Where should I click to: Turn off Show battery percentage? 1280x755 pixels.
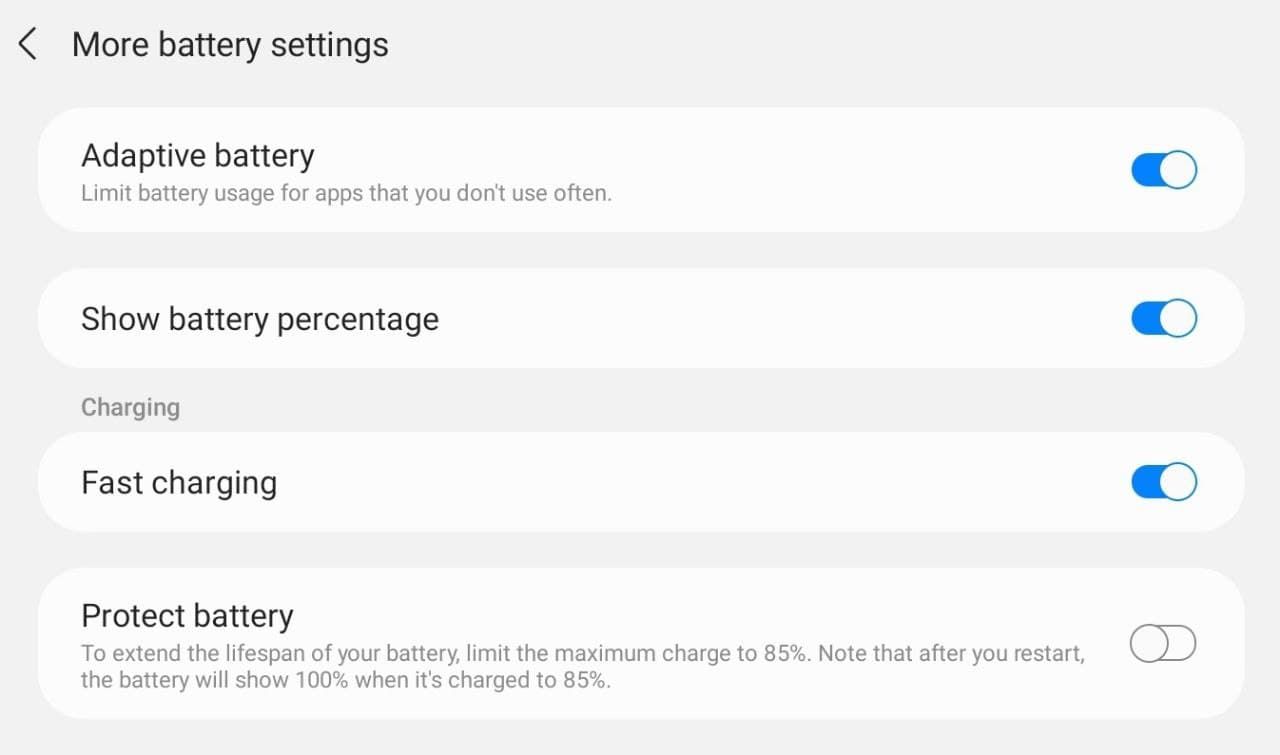(1163, 318)
